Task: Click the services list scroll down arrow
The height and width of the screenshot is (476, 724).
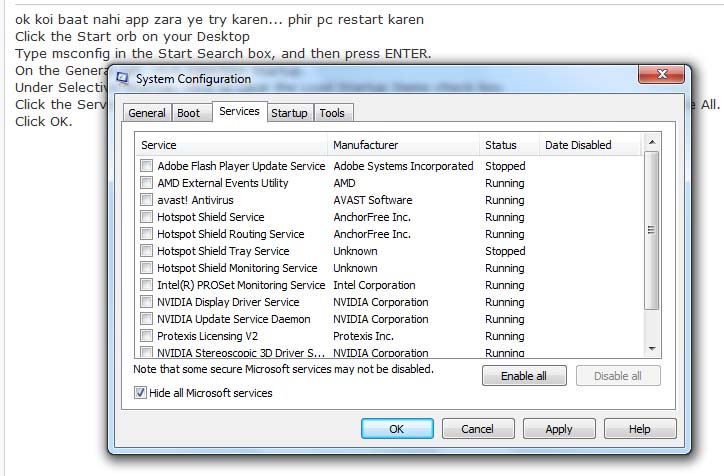Action: pyautogui.click(x=652, y=349)
